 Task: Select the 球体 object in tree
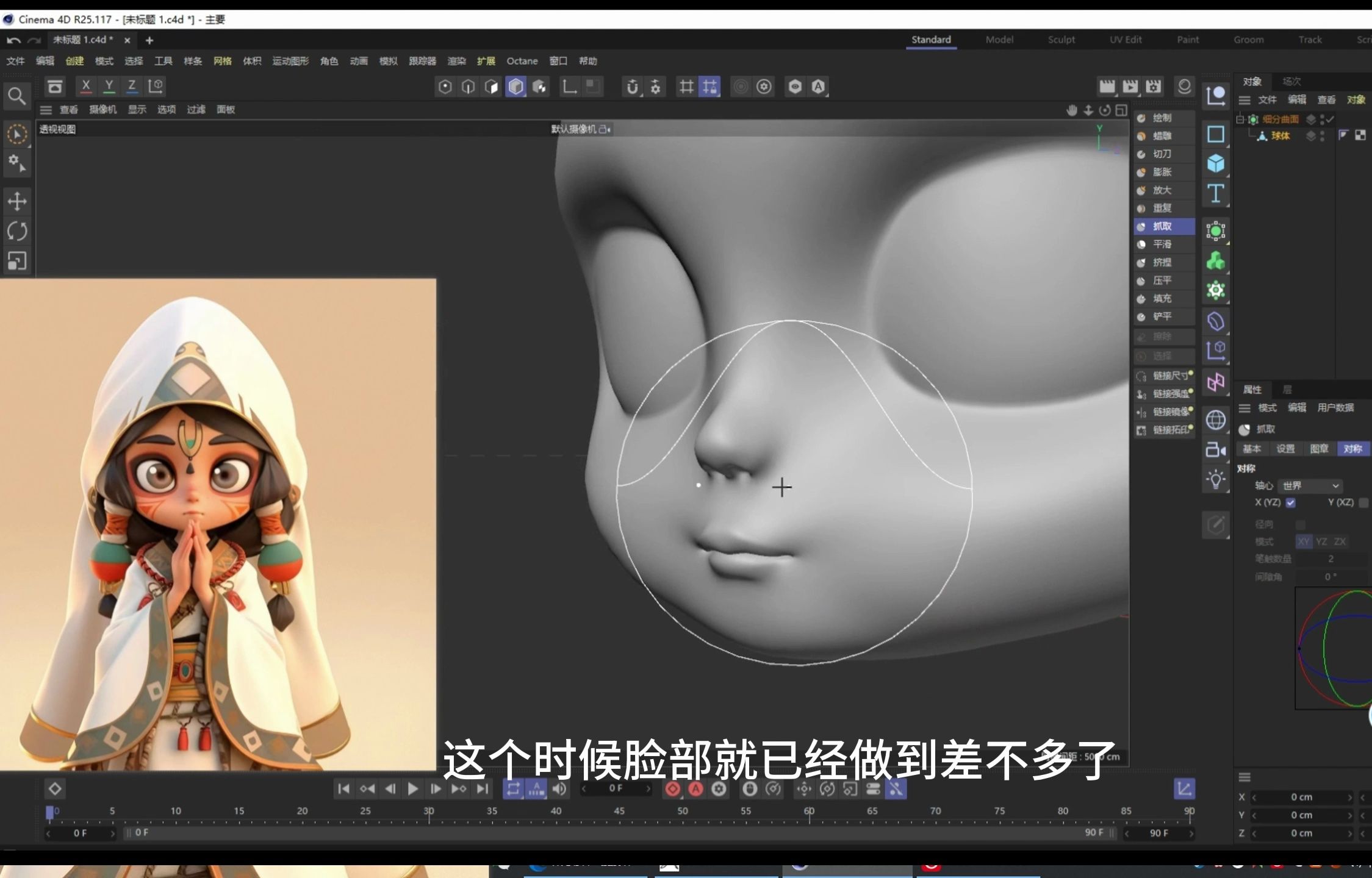click(x=1280, y=136)
